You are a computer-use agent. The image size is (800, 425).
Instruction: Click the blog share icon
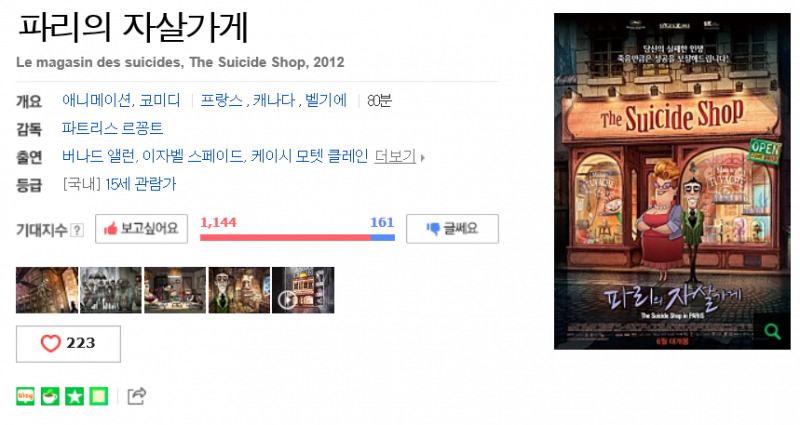[26, 396]
